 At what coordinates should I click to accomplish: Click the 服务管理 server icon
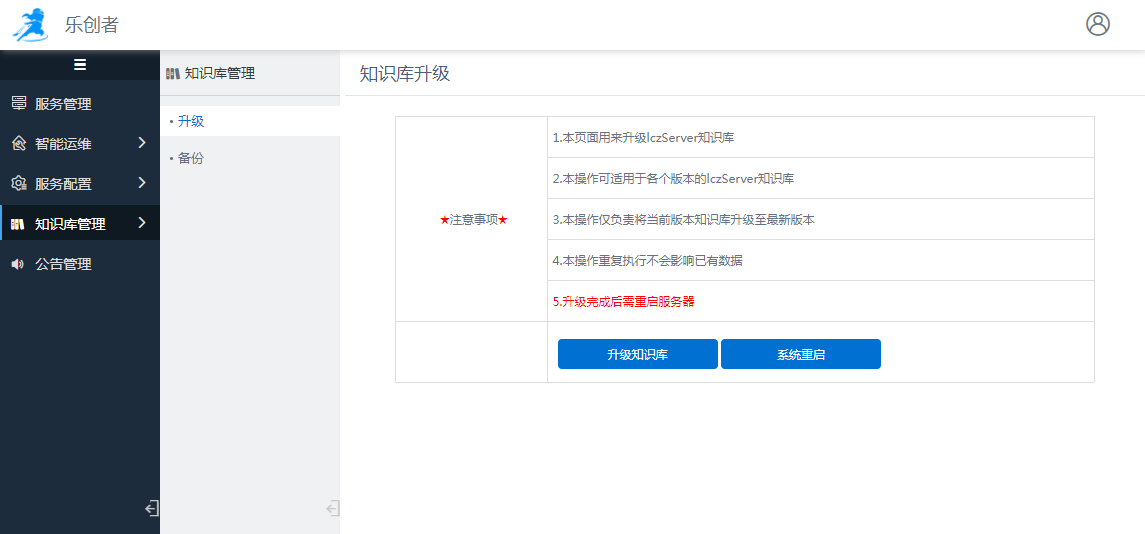19,104
